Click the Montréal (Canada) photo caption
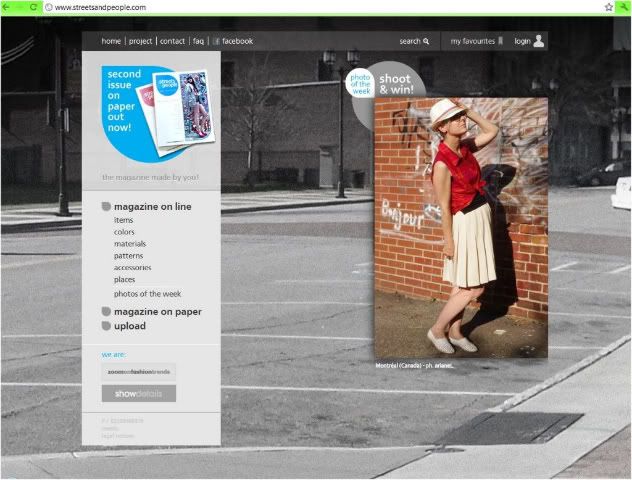632x480 pixels. pyautogui.click(x=414, y=366)
